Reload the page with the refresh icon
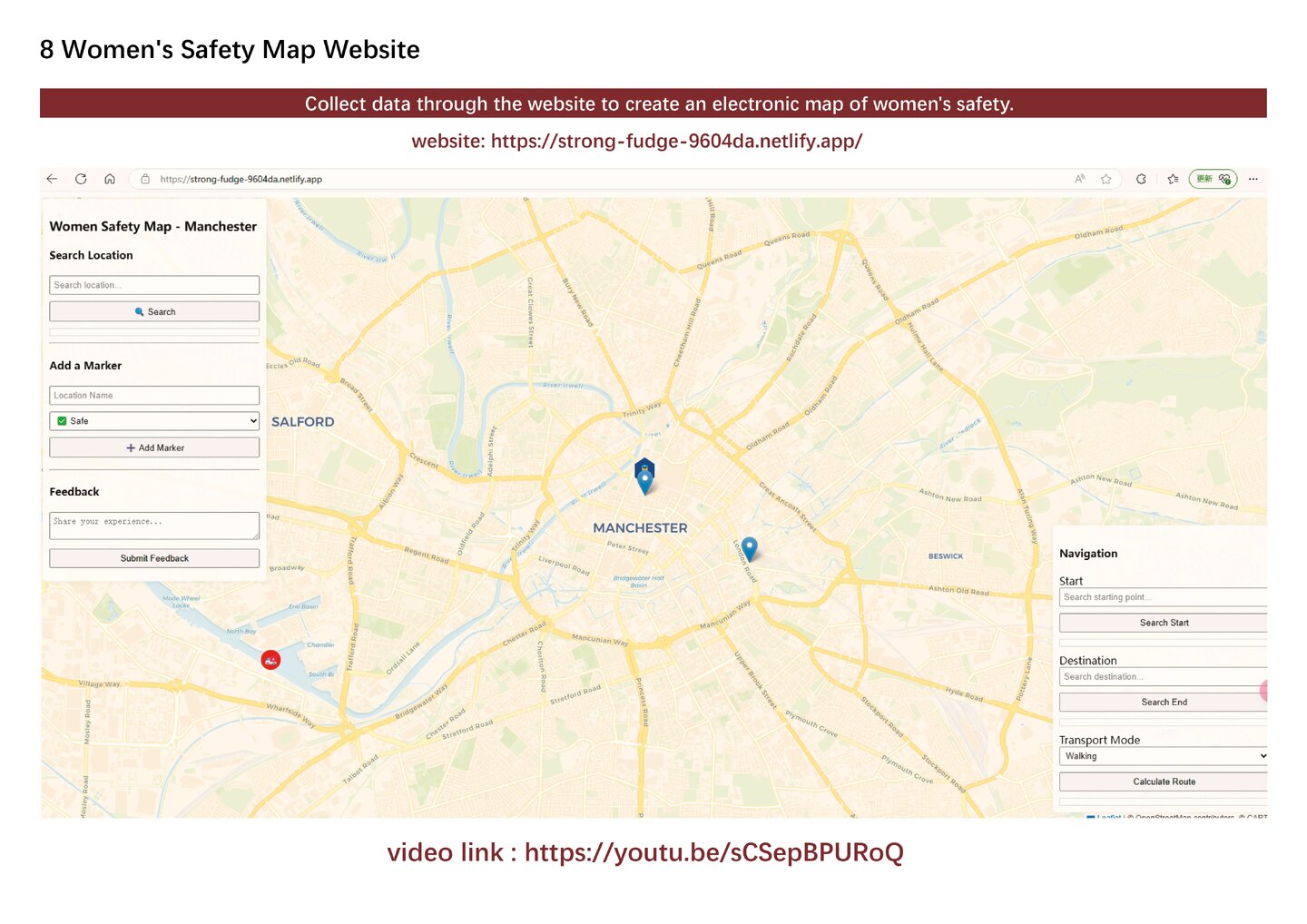The height and width of the screenshot is (924, 1307). click(x=81, y=179)
